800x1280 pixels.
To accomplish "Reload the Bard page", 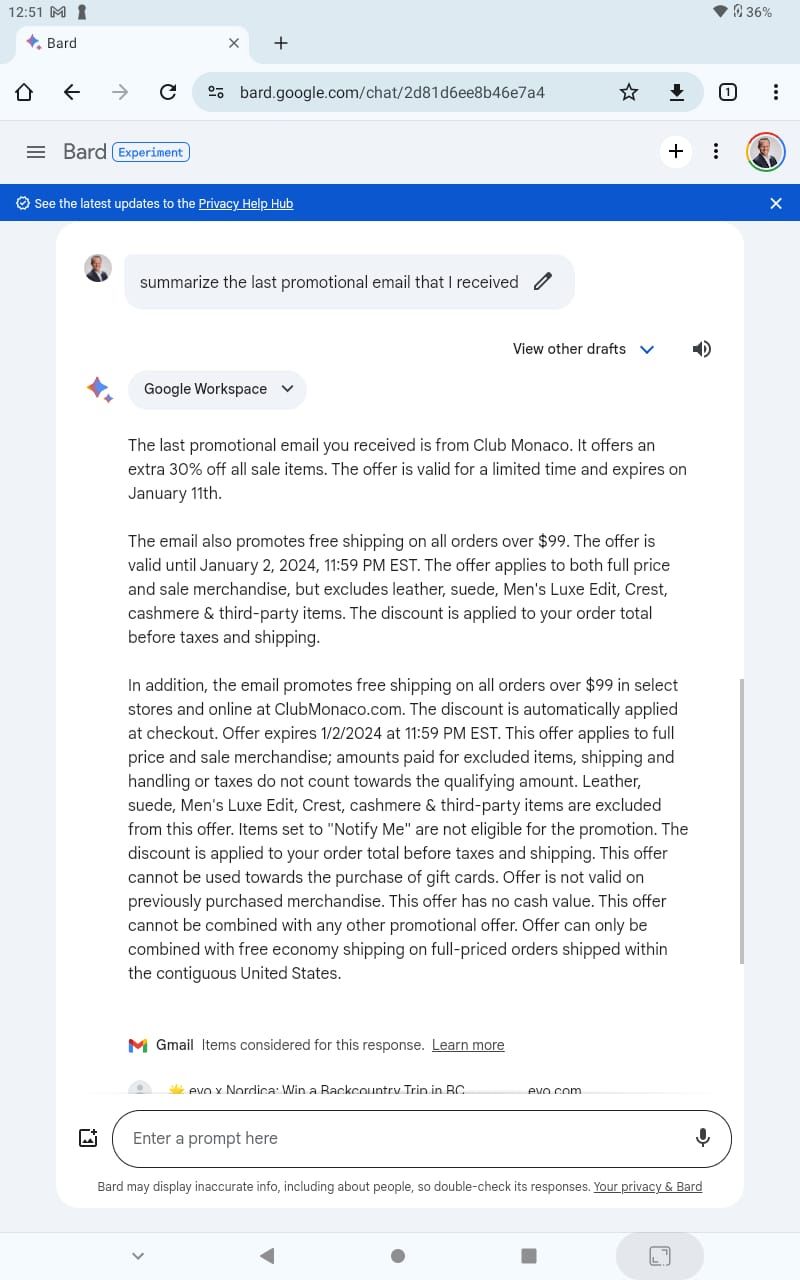I will [168, 92].
